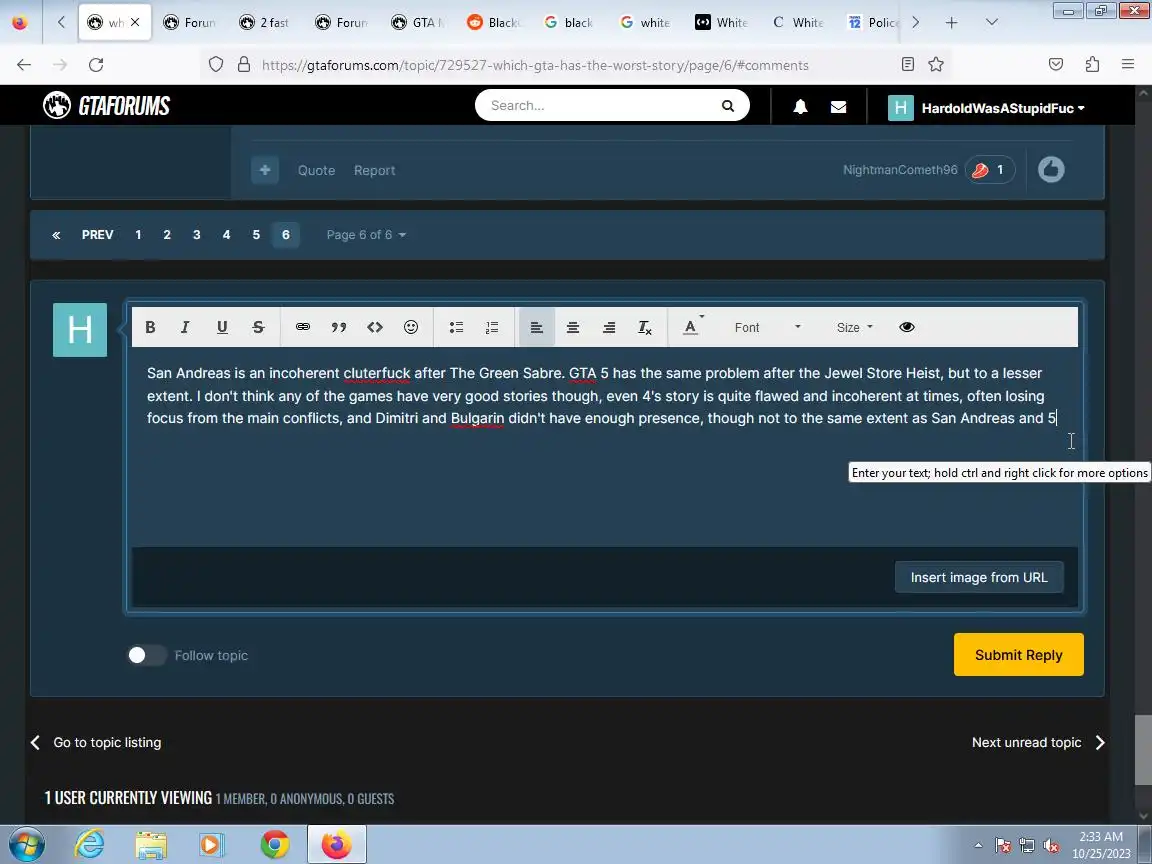Viewport: 1152px width, 864px height.
Task: Launch Chrome from the taskbar
Action: (274, 845)
